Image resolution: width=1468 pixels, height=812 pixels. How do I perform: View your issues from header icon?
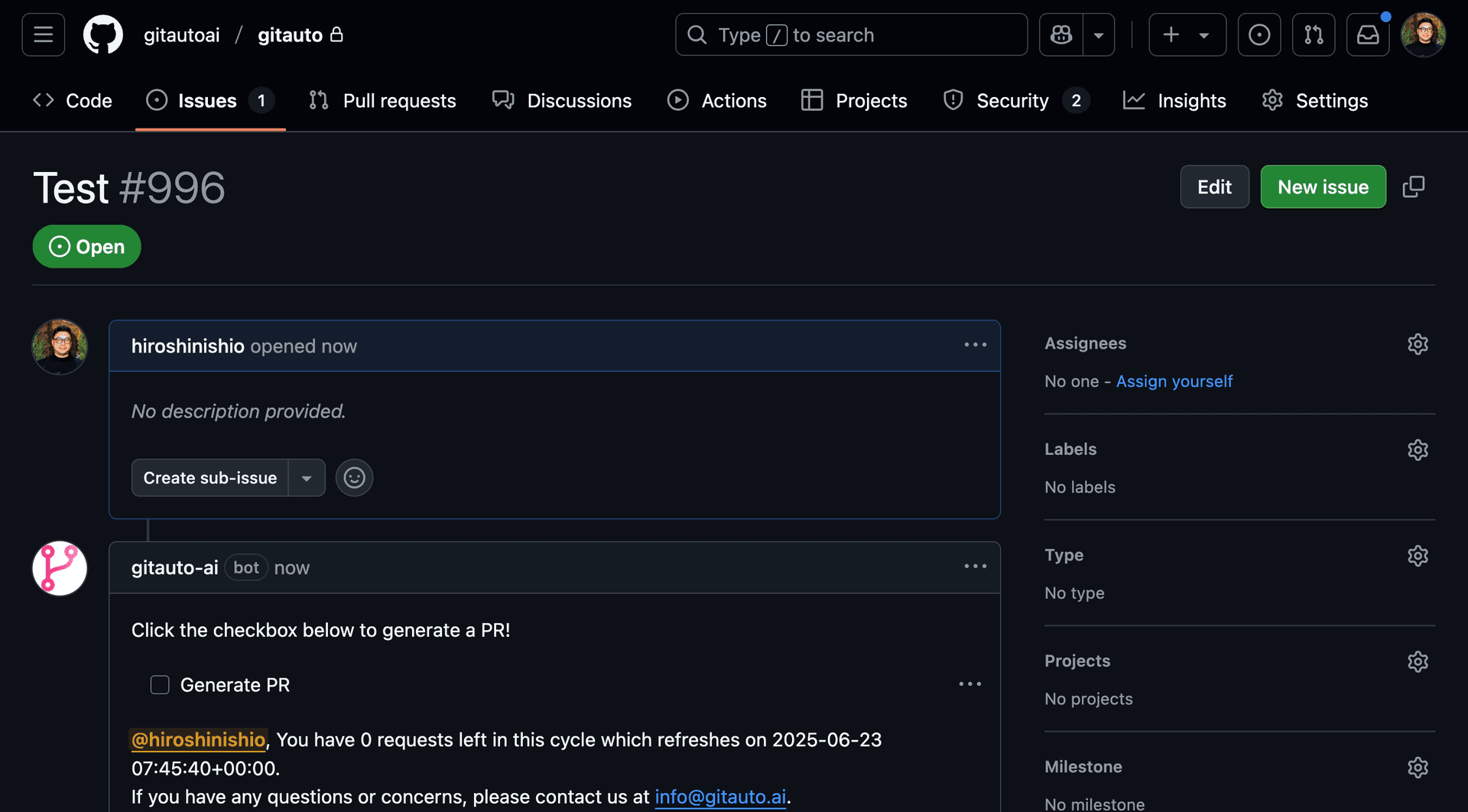(x=1259, y=34)
